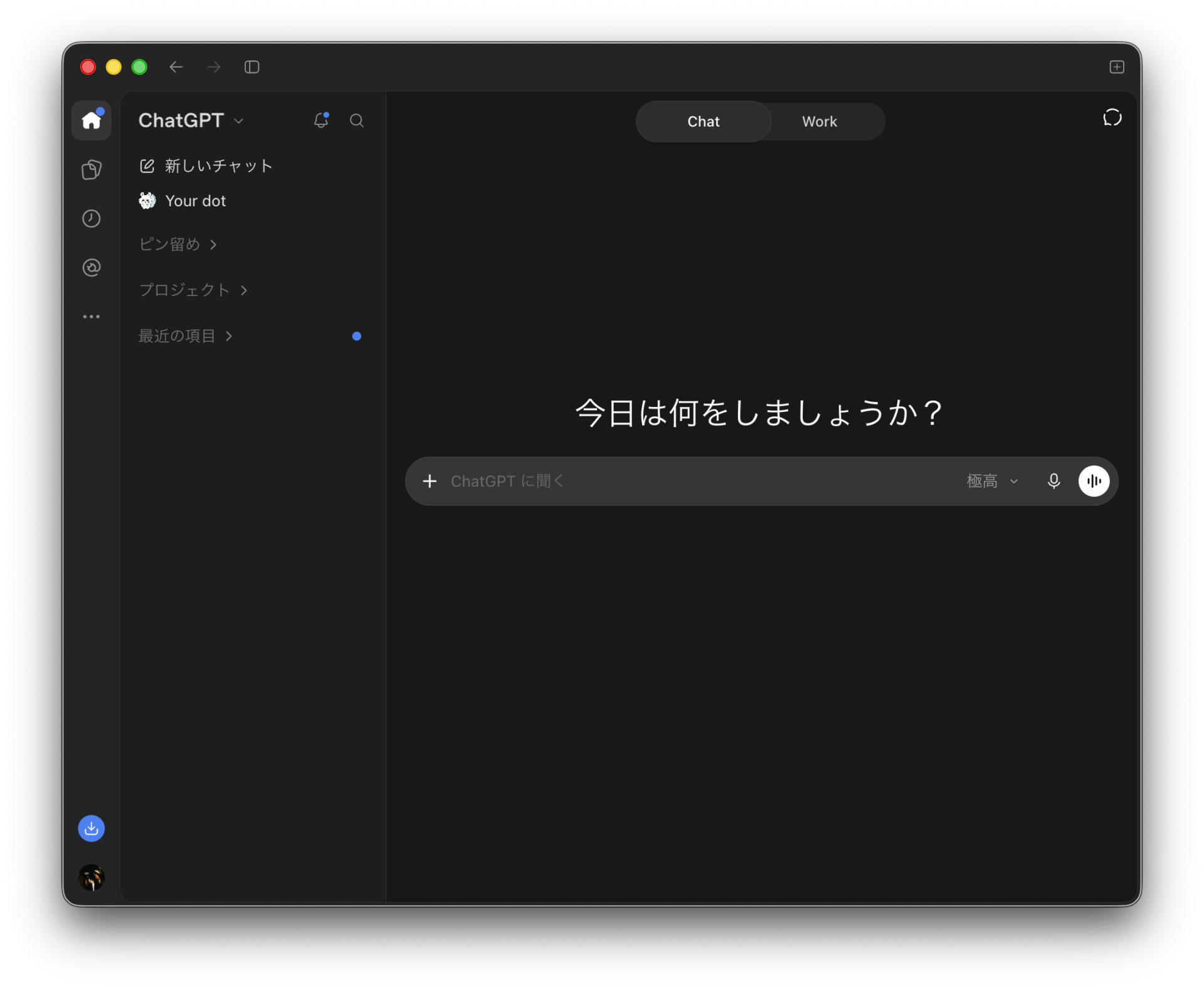This screenshot has height=989, width=1204.
Task: Open the Home icon in sidebar
Action: pyautogui.click(x=92, y=120)
